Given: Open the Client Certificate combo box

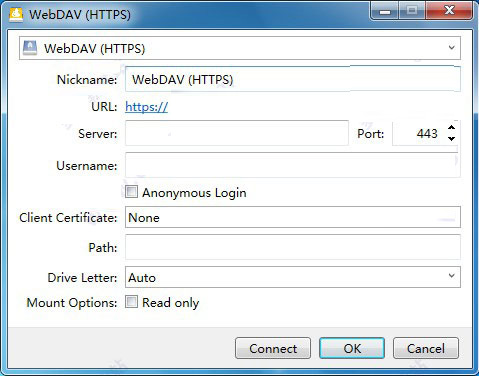Looking at the screenshot, I should [x=293, y=217].
